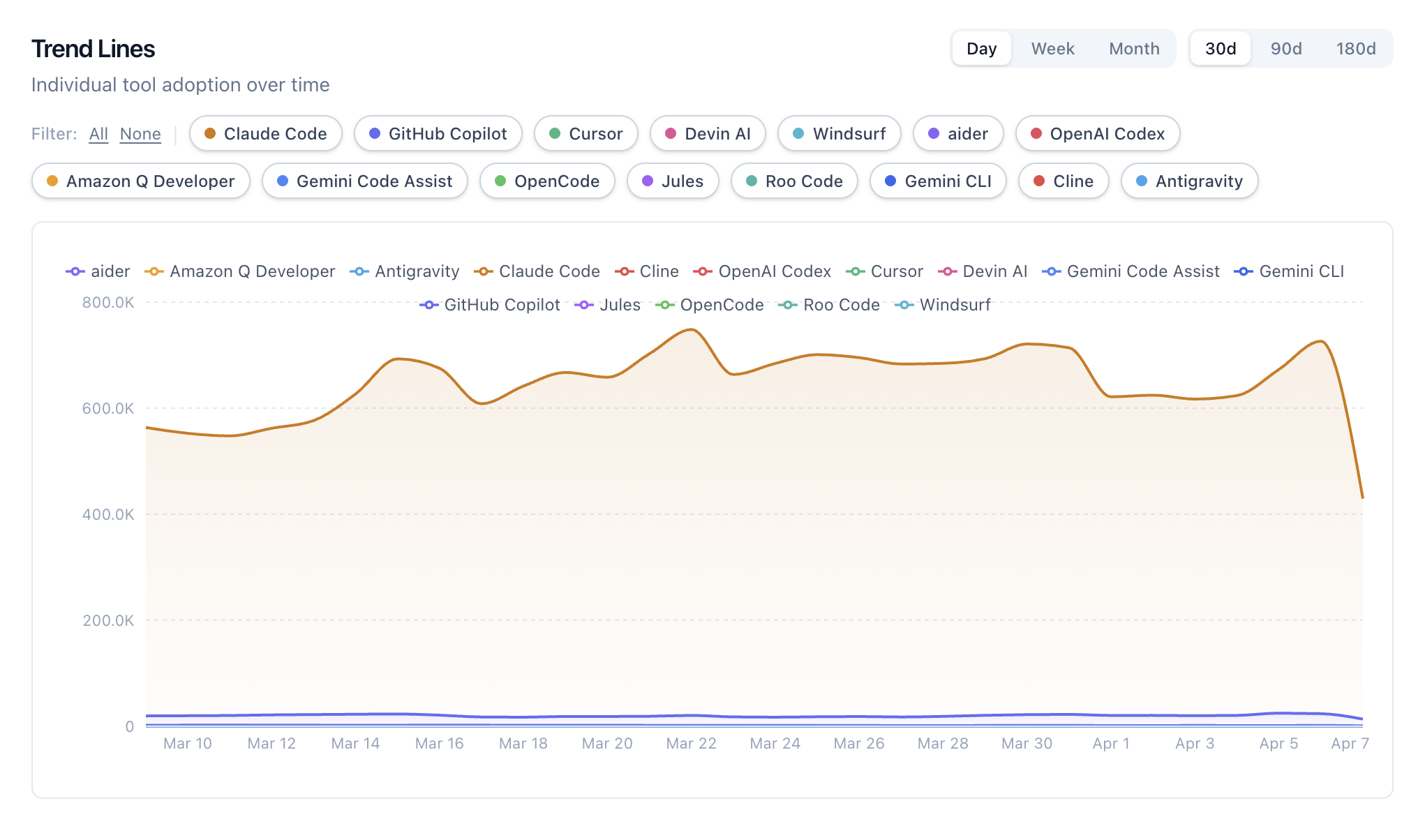Toggle the Cursor filter chip

pyautogui.click(x=586, y=133)
